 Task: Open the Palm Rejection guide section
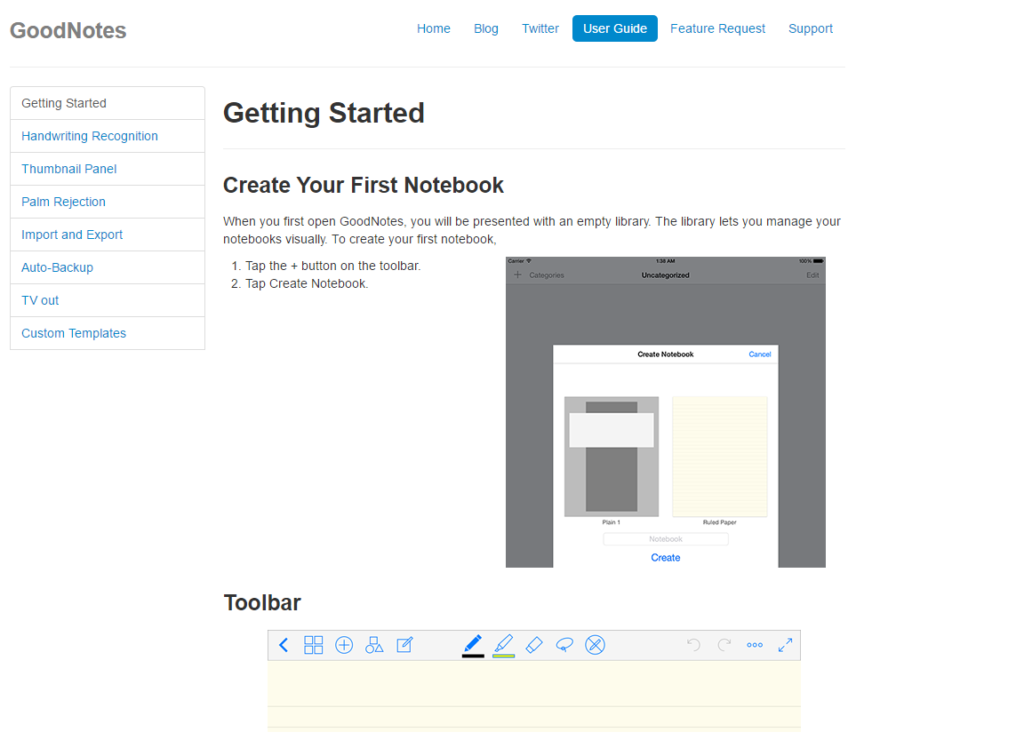pos(64,202)
